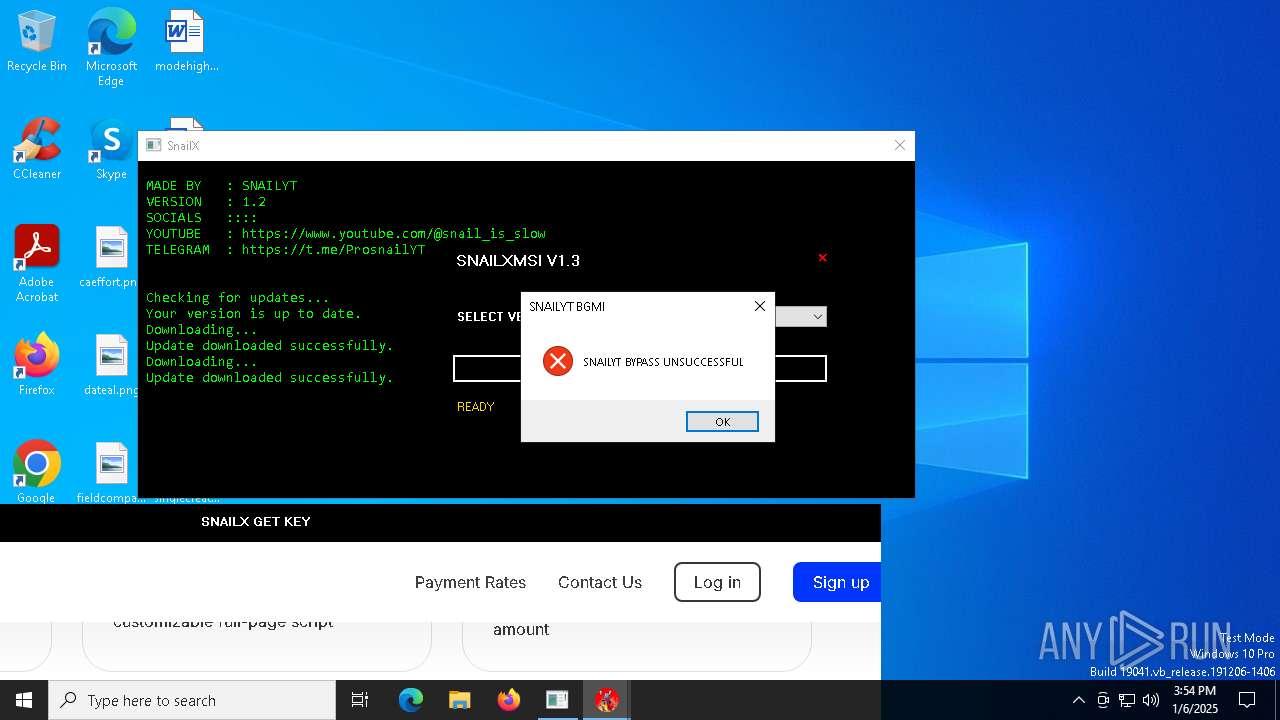Click the network tray icon
Viewport: 1280px width, 720px height.
[1127, 700]
